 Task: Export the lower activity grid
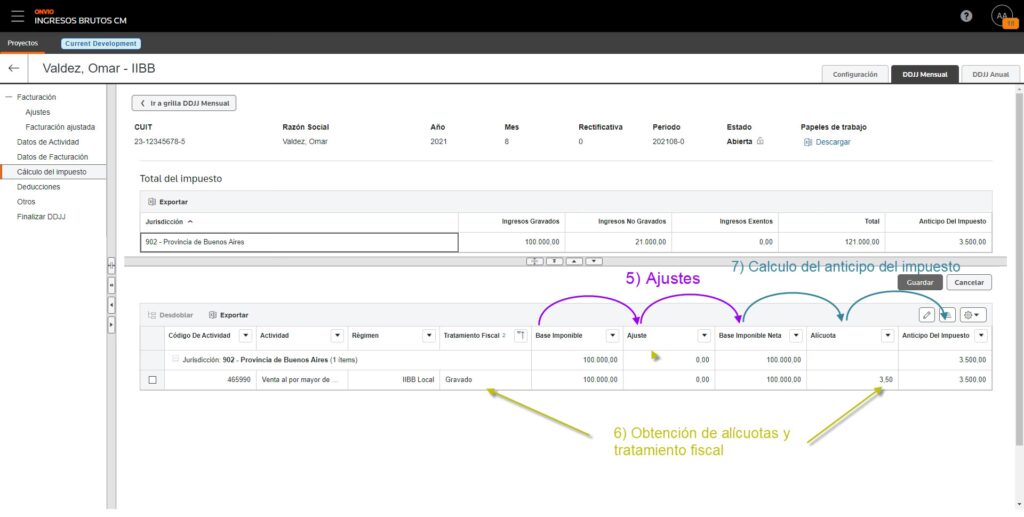coord(228,315)
